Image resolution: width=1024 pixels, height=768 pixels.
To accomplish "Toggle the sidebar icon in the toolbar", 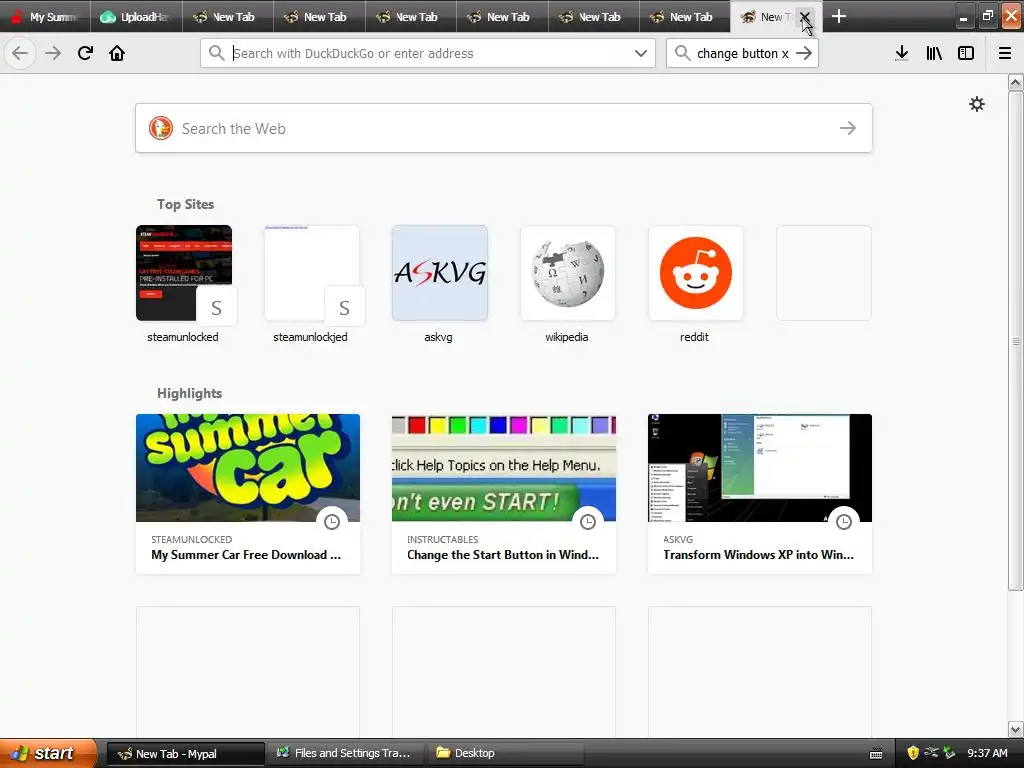I will (x=966, y=53).
